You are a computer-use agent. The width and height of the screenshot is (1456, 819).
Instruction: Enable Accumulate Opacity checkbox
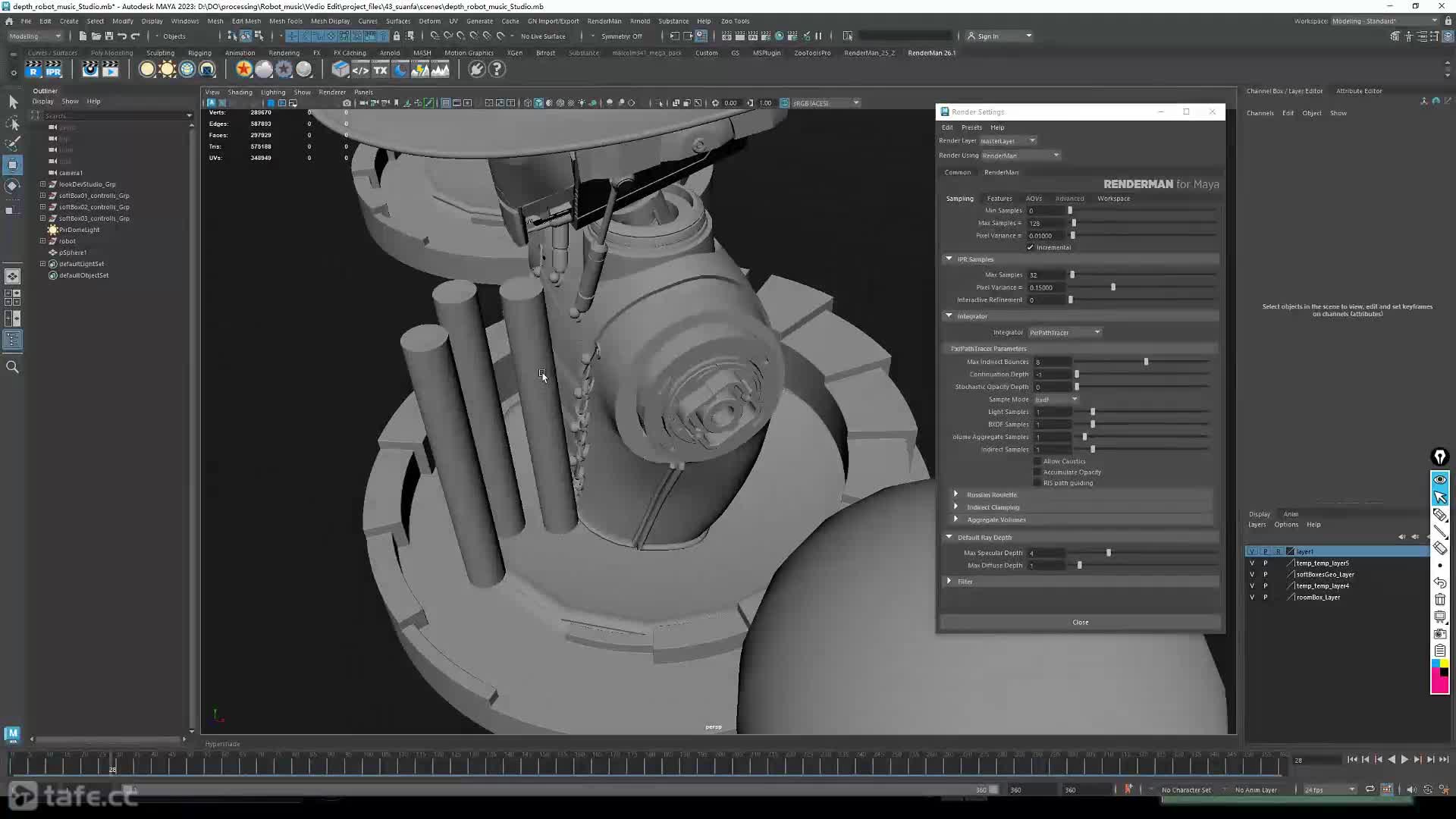1037,472
